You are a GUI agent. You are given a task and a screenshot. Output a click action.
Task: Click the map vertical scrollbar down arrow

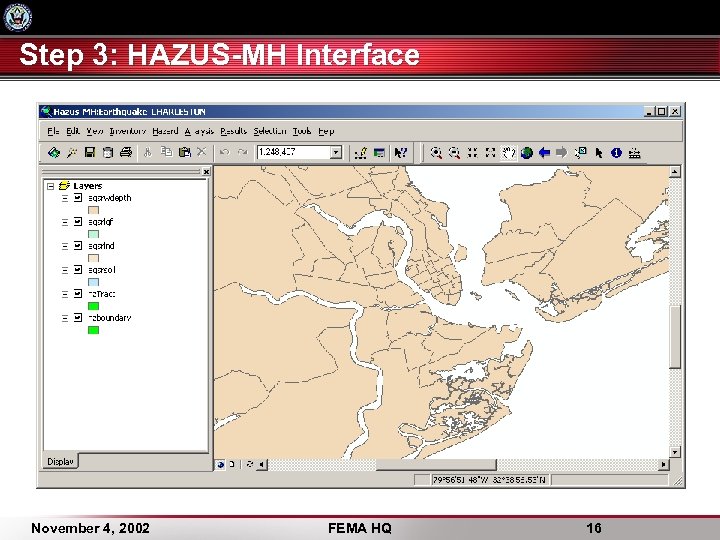click(675, 452)
